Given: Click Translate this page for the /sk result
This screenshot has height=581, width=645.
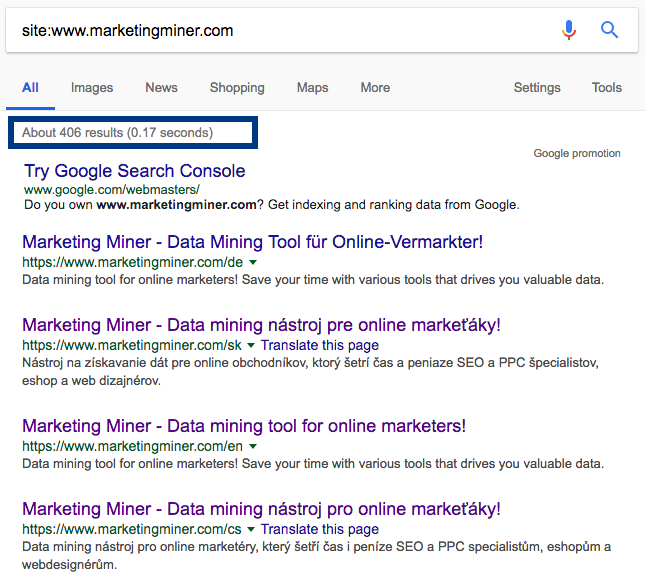Looking at the screenshot, I should tap(320, 345).
